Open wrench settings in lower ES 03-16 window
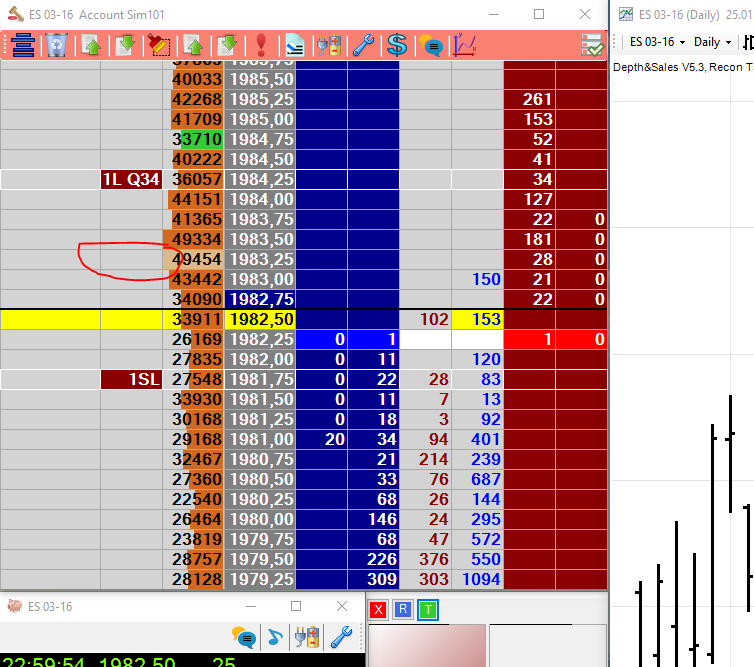 [341, 638]
